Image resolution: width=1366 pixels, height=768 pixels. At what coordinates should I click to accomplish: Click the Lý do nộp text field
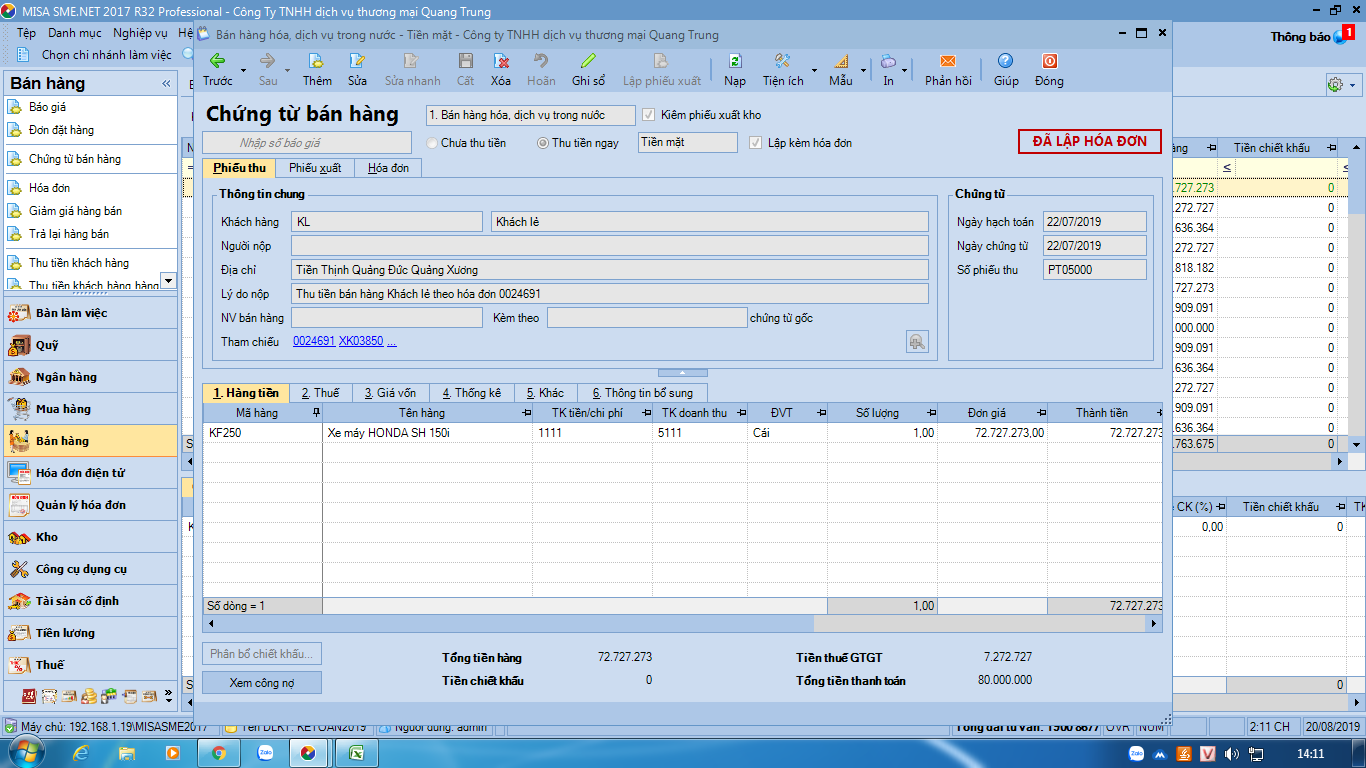click(x=609, y=294)
